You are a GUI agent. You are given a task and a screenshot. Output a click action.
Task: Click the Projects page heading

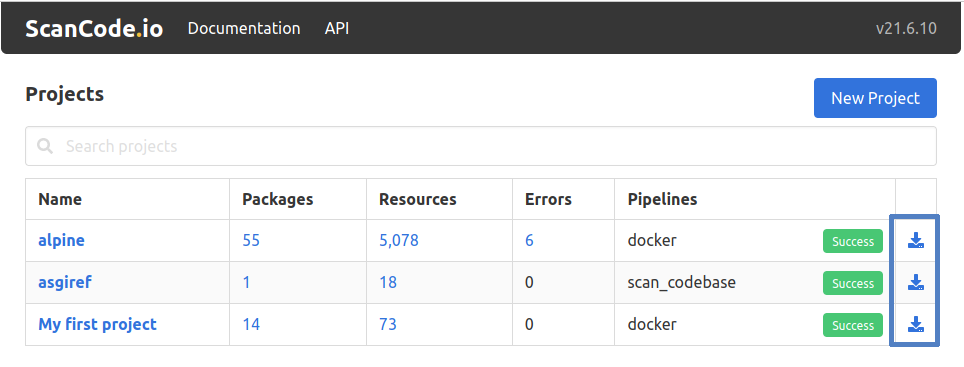pos(65,95)
